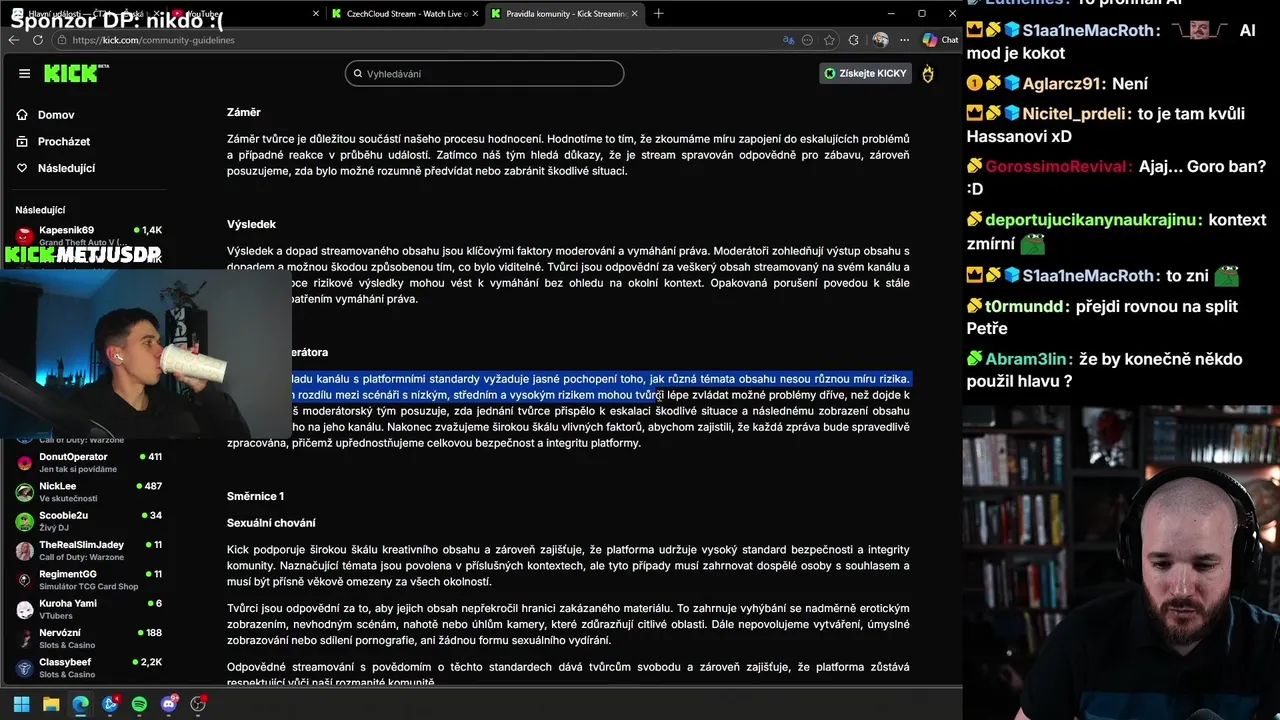The image size is (1280, 720).
Task: Click username deportujucikanynaukrajinu in chat
Action: coord(1091,220)
